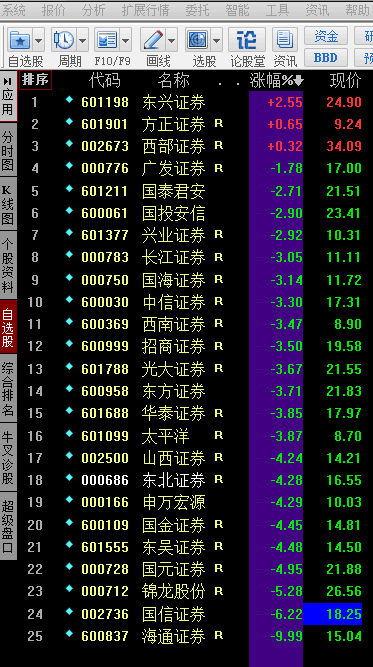Select the 国信证券 highlighted price 18.25

(333, 614)
